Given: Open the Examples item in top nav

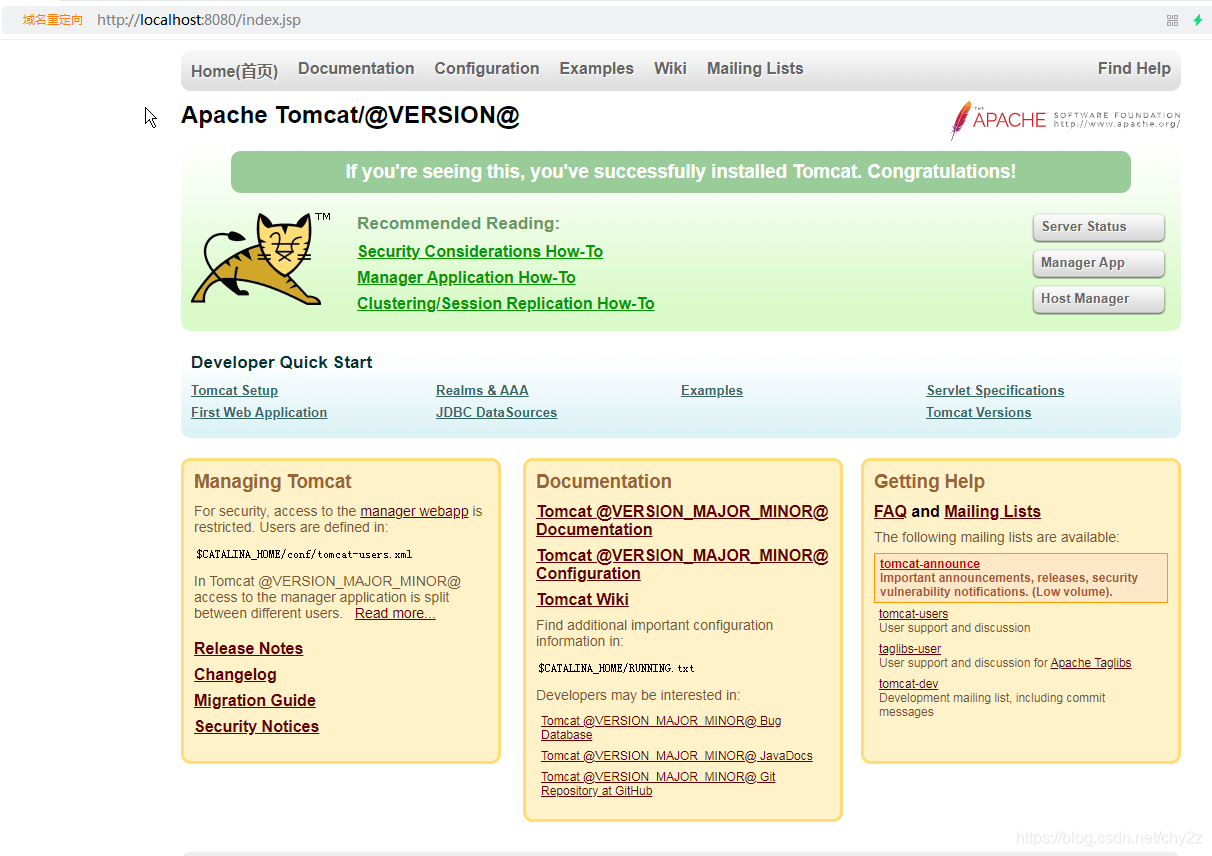Looking at the screenshot, I should (x=597, y=68).
